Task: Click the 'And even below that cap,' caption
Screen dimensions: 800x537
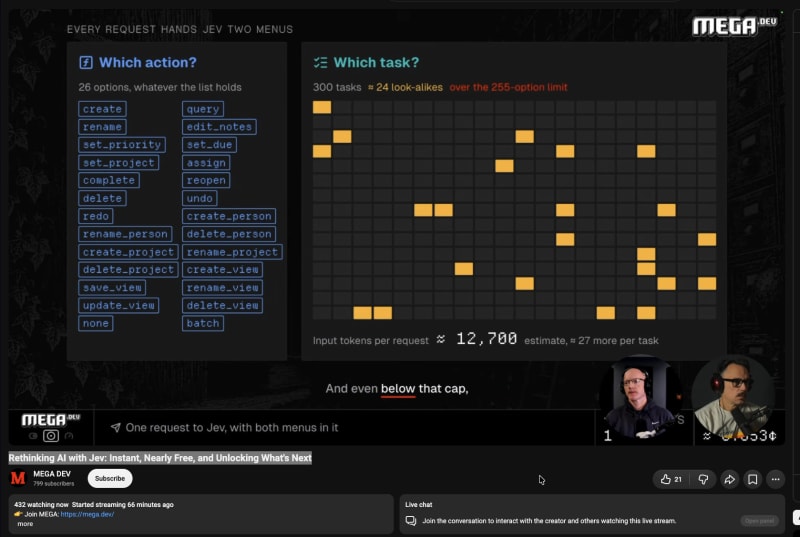Action: point(397,389)
